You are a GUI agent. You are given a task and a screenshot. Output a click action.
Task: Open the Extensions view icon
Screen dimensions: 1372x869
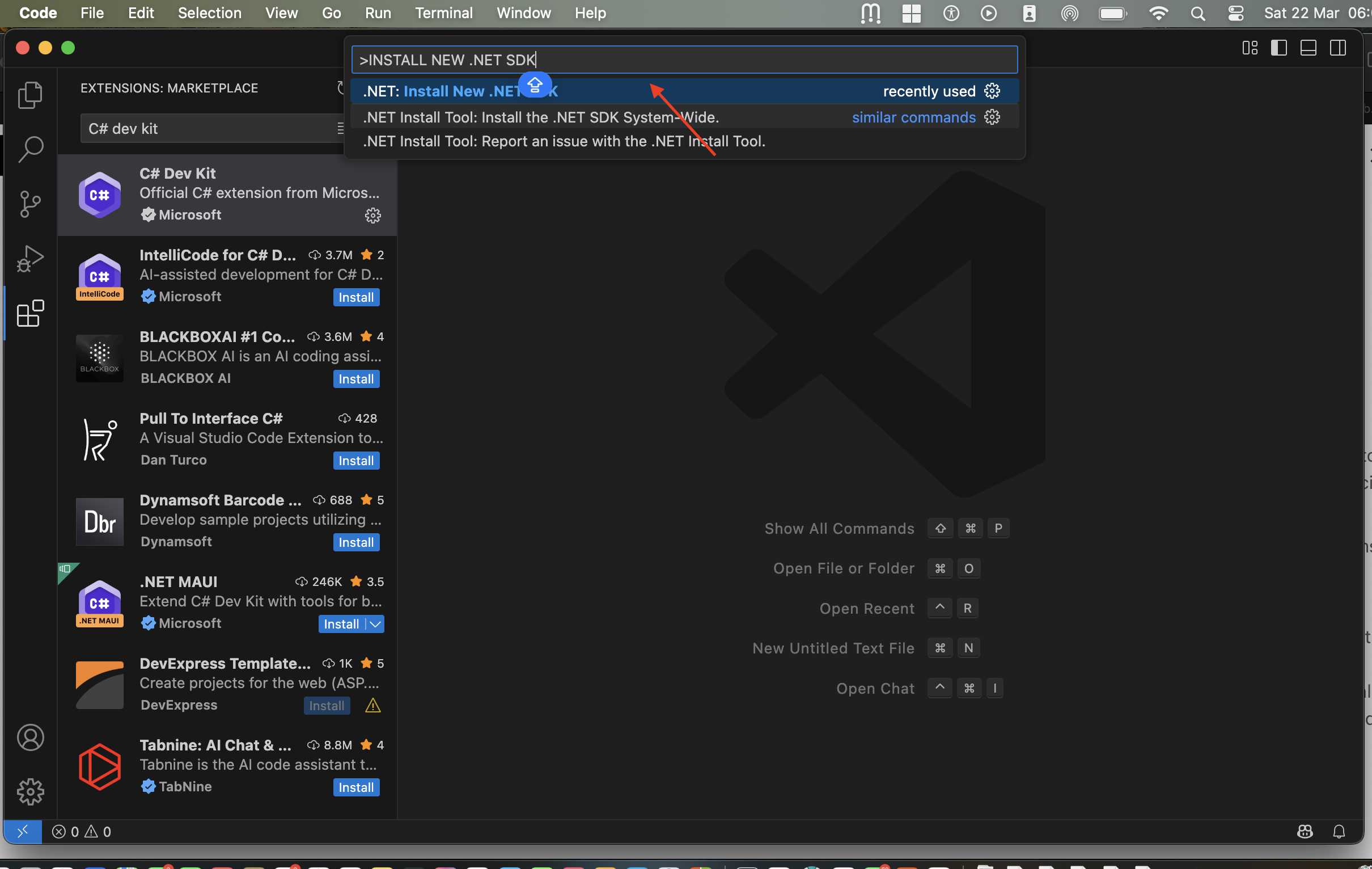coord(30,313)
